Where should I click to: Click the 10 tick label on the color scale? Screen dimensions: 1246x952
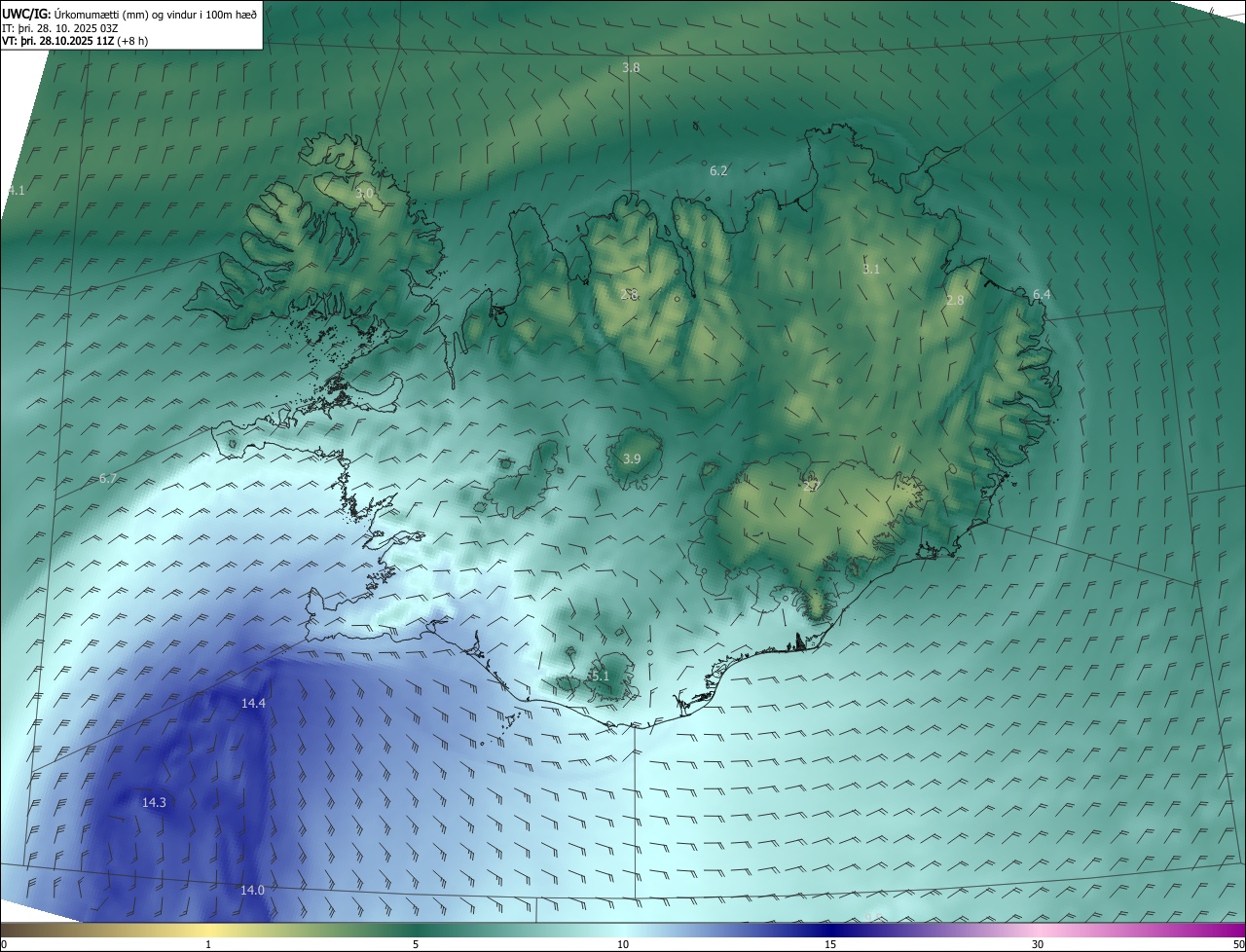click(623, 944)
